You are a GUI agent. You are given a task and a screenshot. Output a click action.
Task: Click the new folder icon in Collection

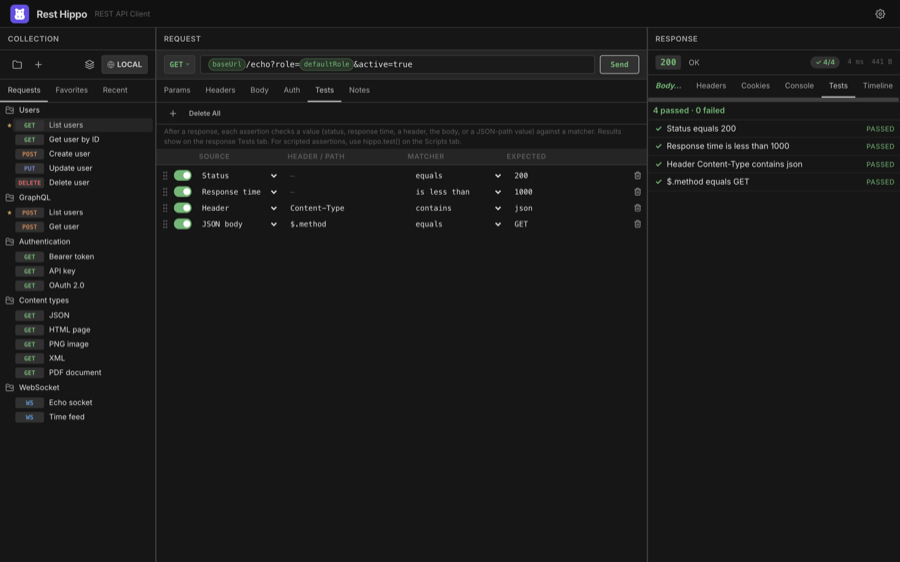pyautogui.click(x=17, y=65)
